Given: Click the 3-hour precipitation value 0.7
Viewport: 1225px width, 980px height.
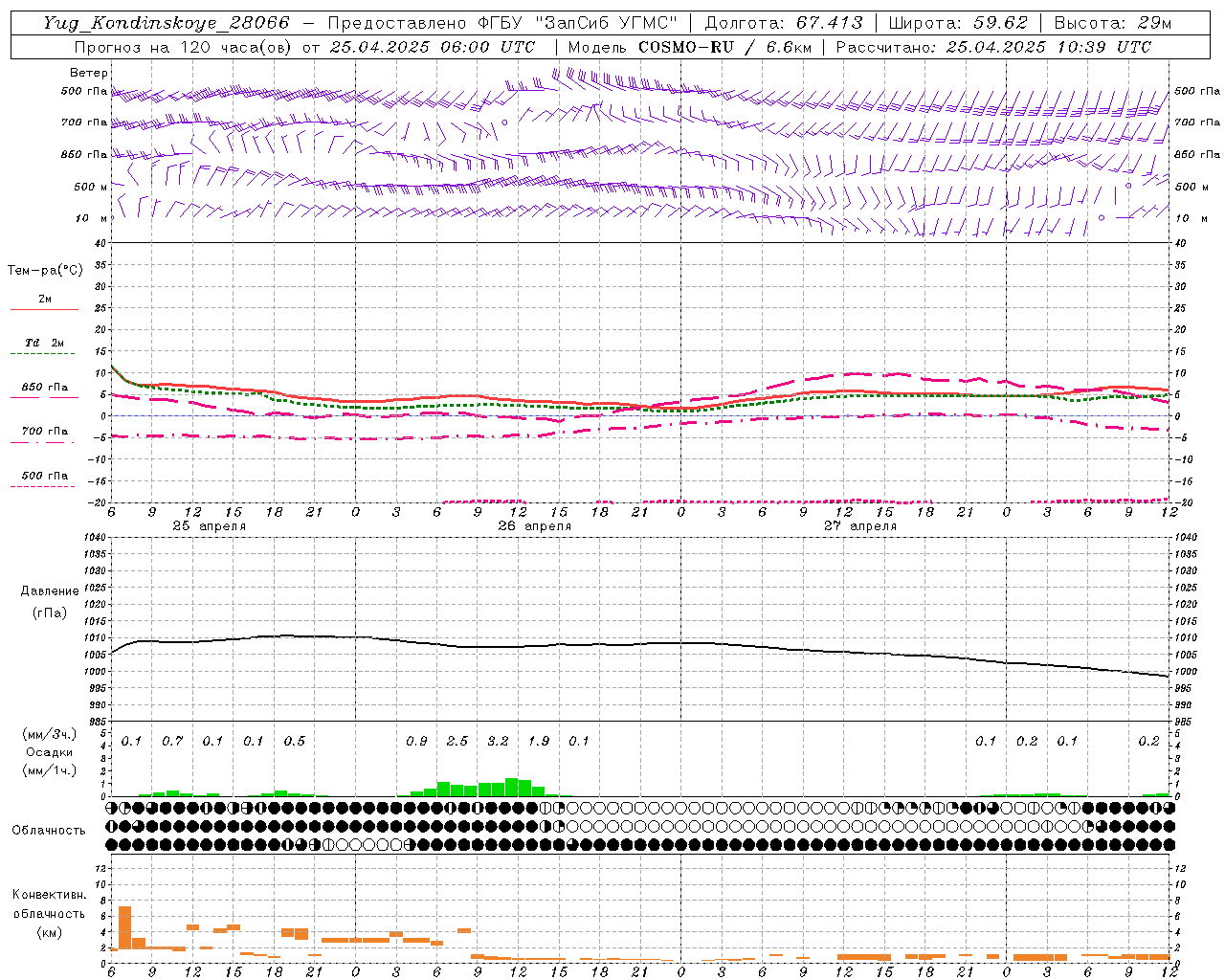Looking at the screenshot, I should (x=172, y=742).
